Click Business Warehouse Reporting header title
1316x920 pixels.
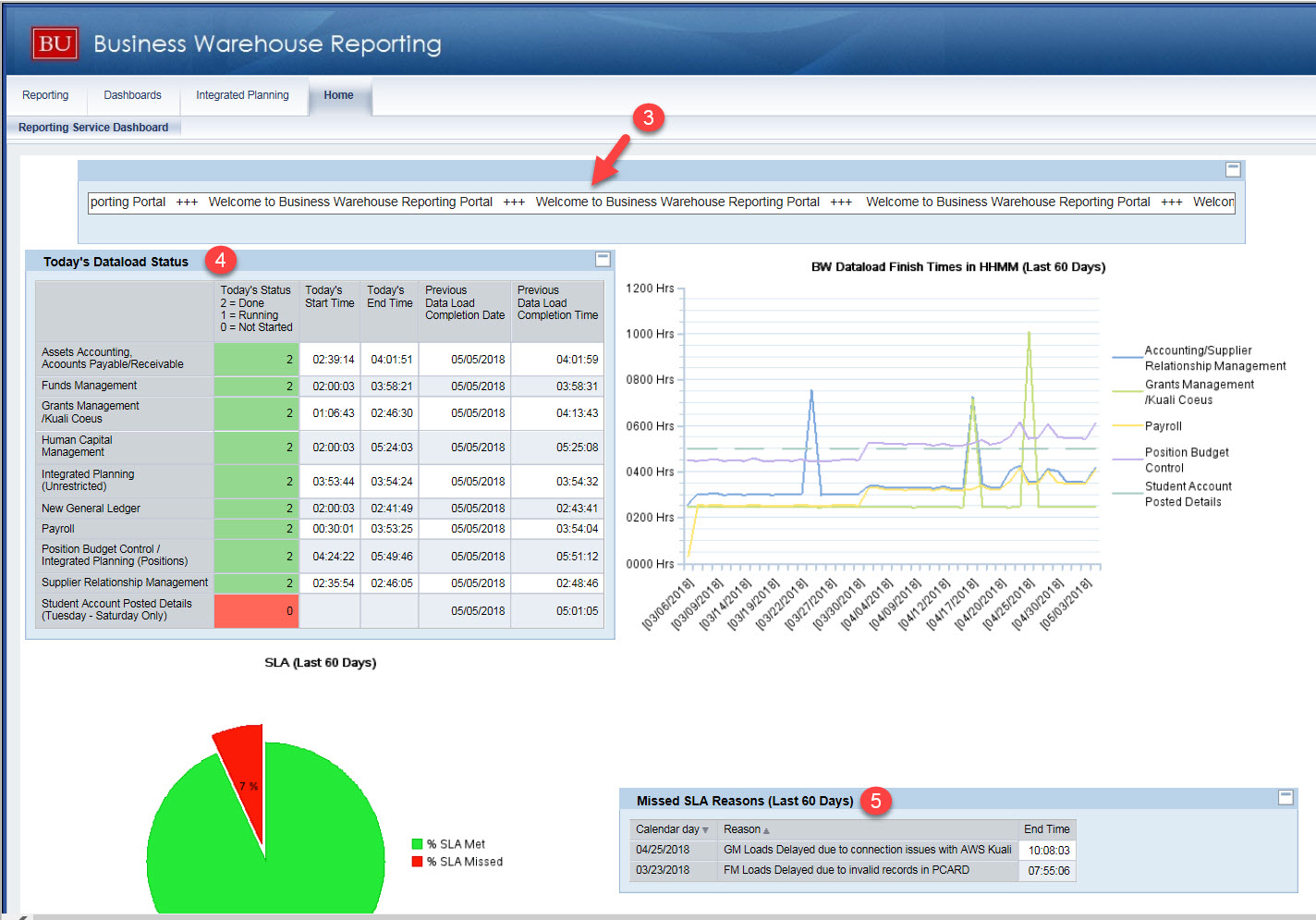pyautogui.click(x=267, y=43)
